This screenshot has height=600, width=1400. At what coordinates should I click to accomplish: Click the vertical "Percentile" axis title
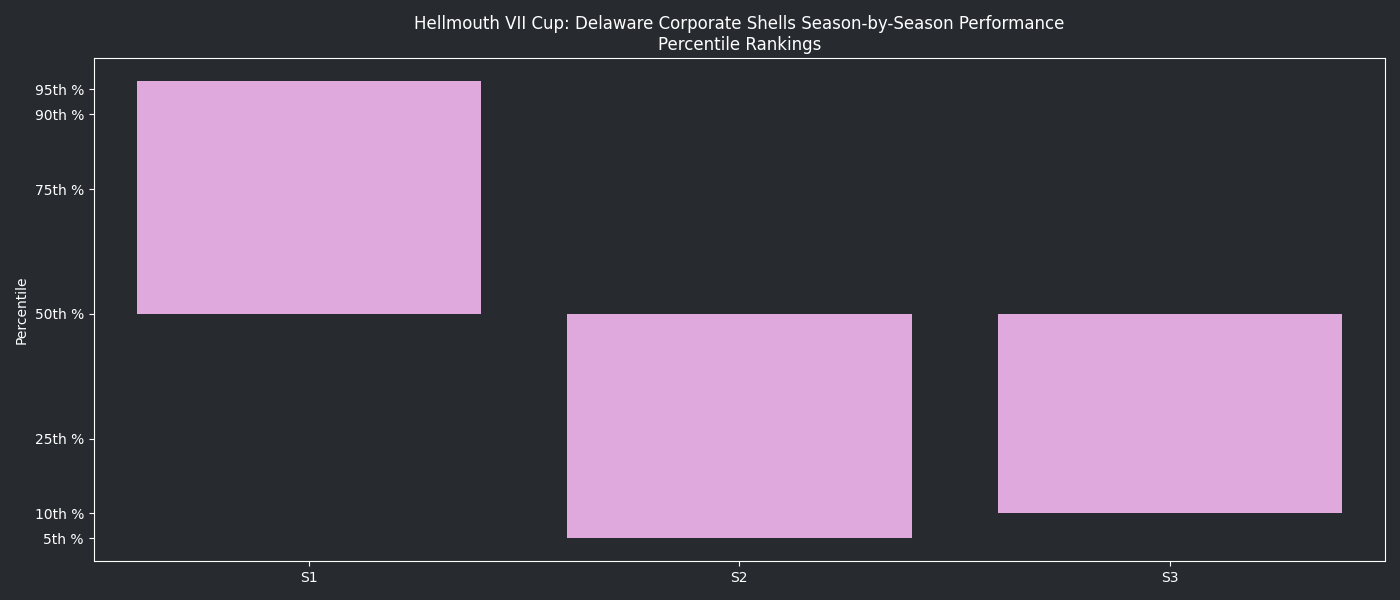coord(21,311)
